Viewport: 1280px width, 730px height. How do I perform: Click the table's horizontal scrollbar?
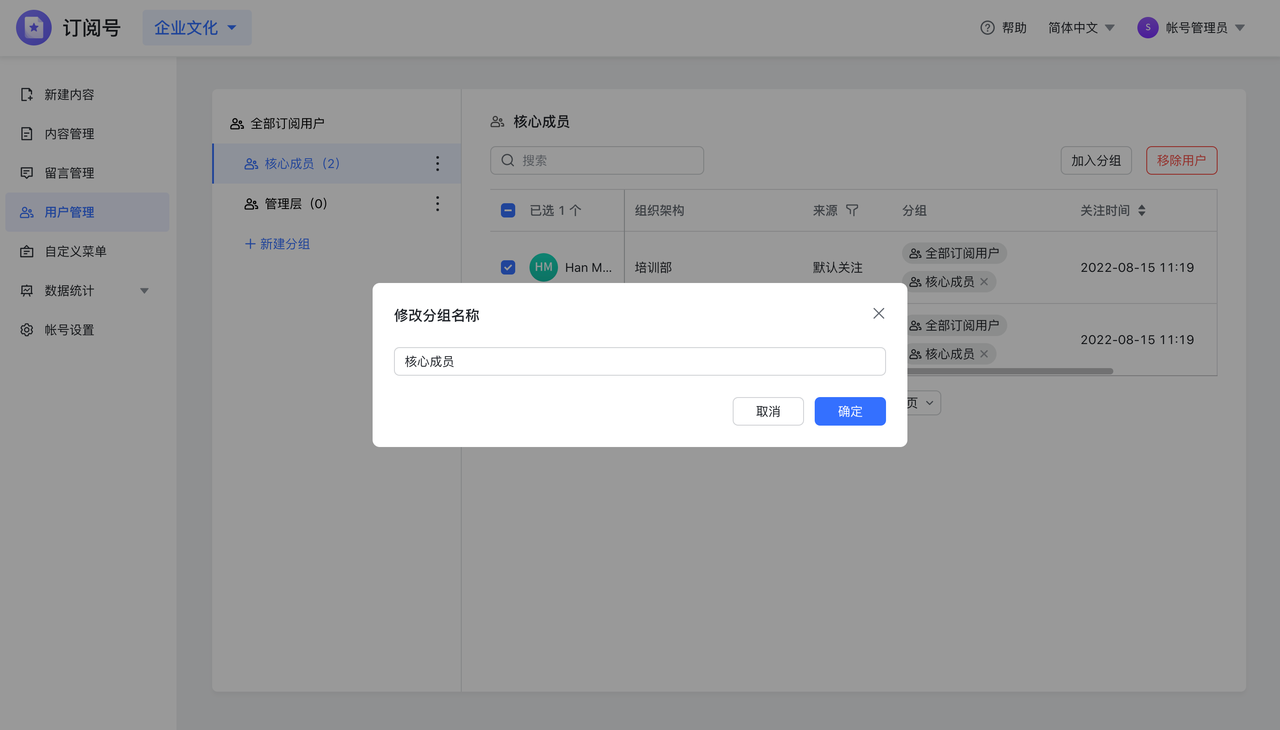coord(1010,371)
